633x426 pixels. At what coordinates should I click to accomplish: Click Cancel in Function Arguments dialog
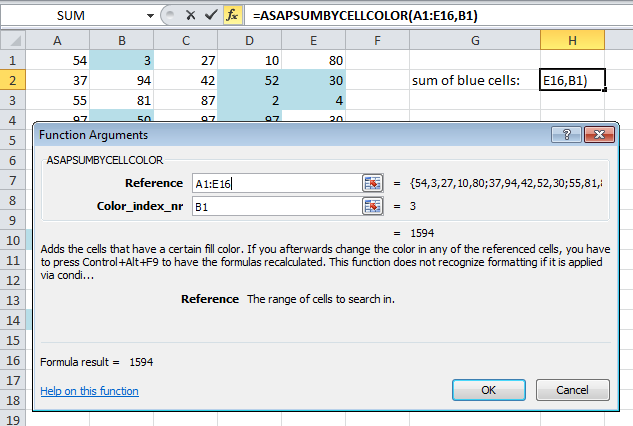coord(572,390)
